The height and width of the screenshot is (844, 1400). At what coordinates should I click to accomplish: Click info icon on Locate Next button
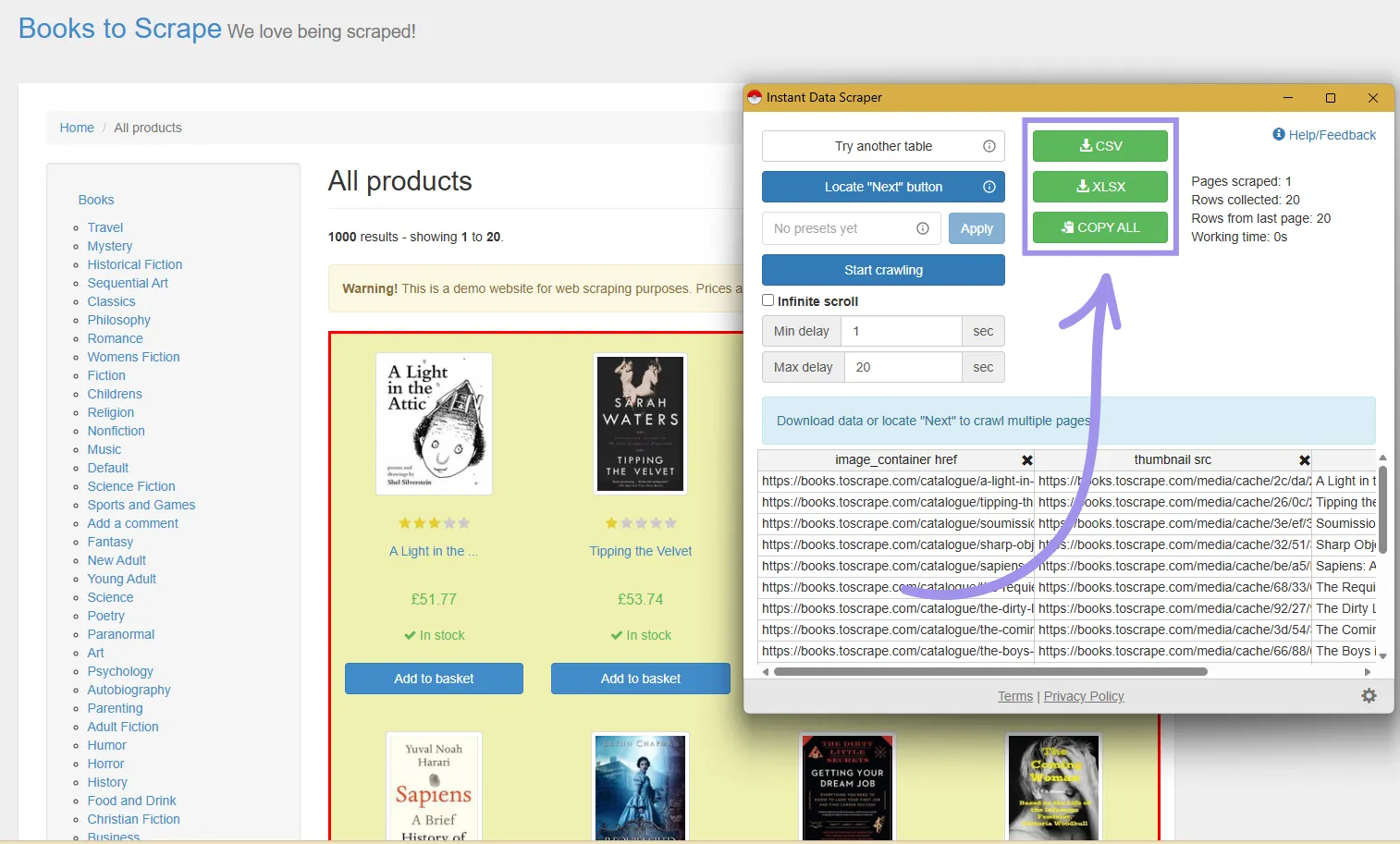coord(989,187)
